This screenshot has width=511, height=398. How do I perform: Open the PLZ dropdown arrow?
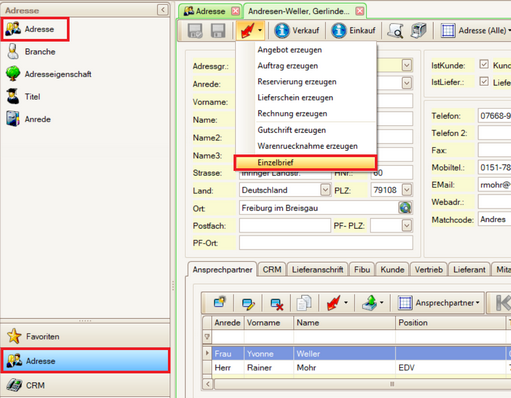click(x=407, y=190)
